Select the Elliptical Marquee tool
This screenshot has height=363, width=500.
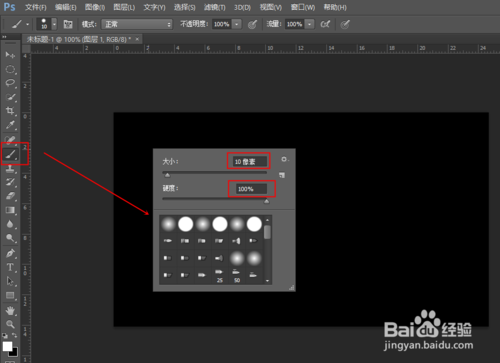(10, 69)
